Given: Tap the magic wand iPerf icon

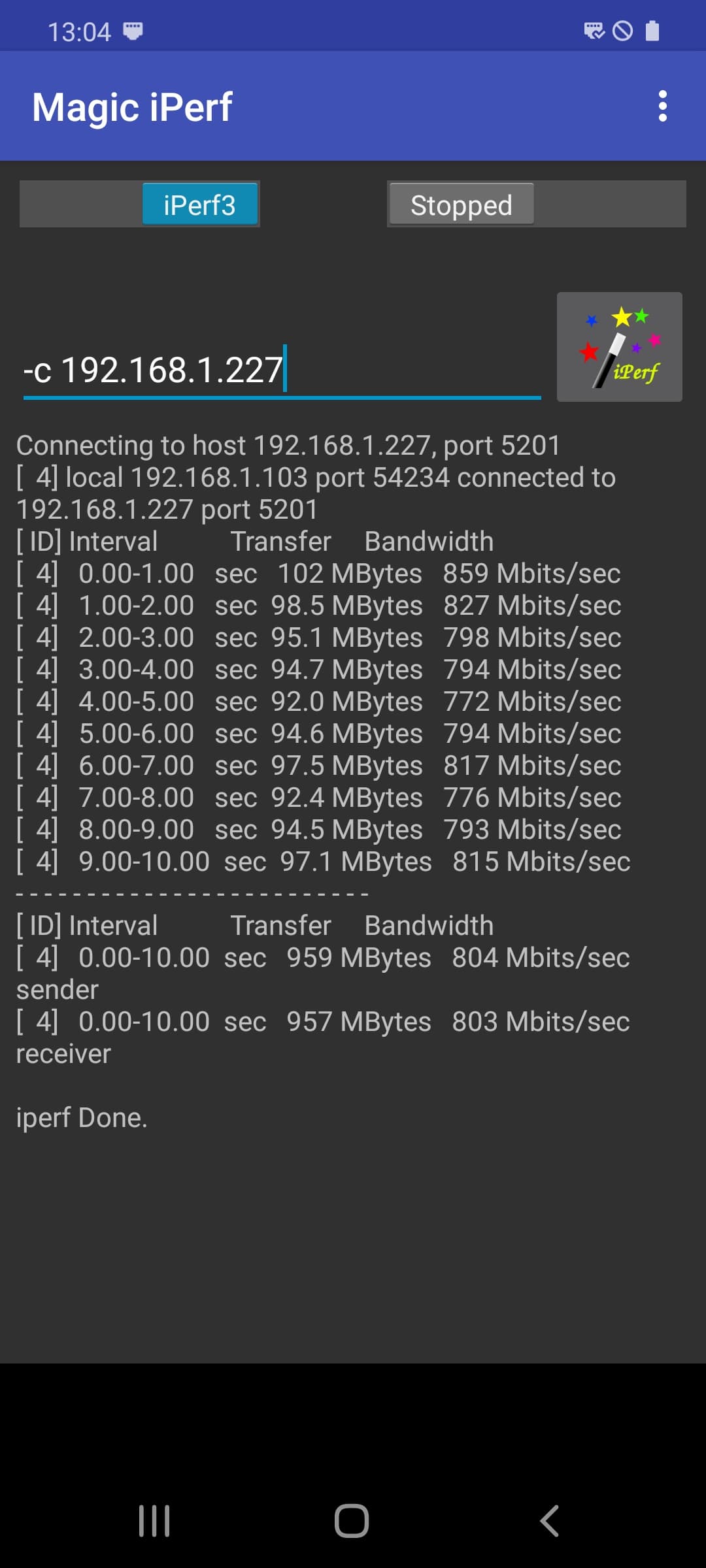Looking at the screenshot, I should pos(619,347).
